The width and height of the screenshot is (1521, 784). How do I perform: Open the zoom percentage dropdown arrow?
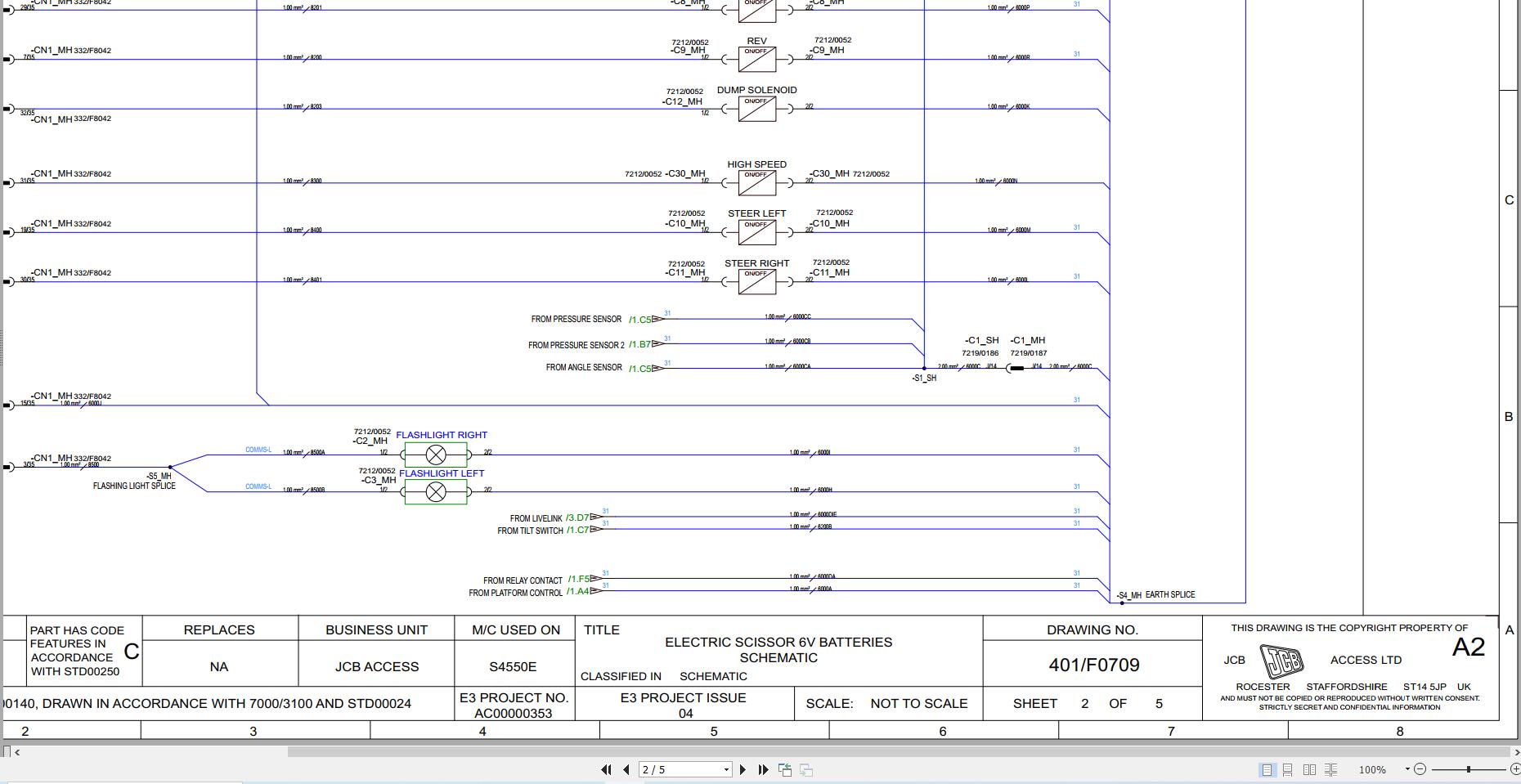1407,769
